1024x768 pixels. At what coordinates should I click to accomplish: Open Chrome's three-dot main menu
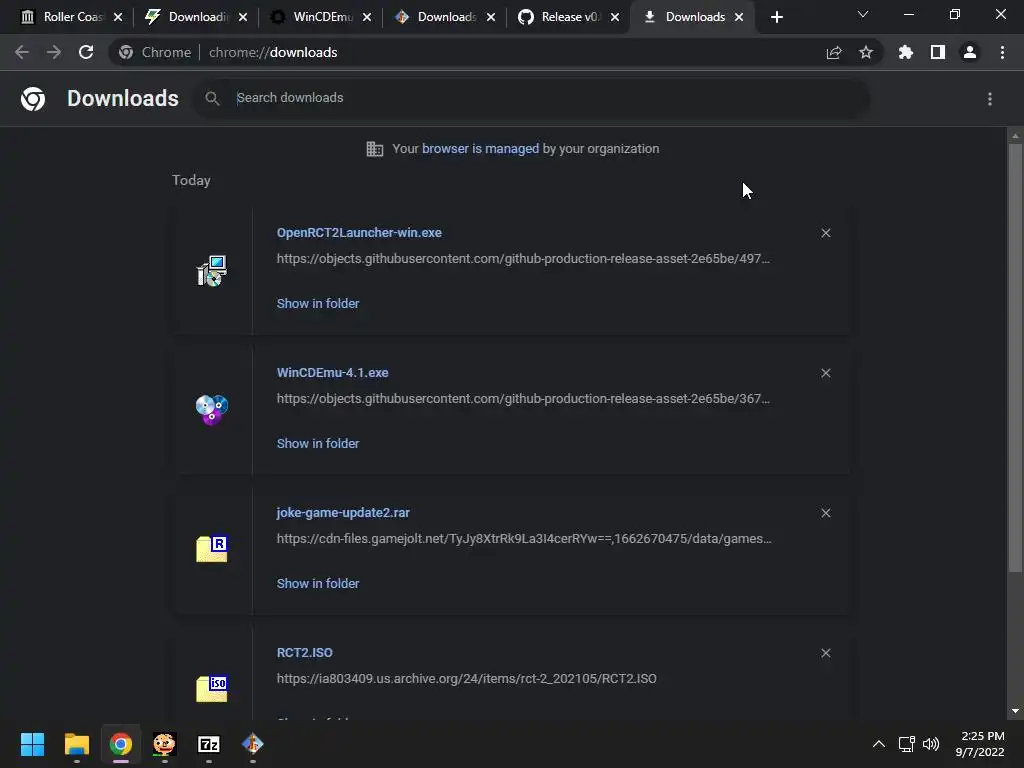(1002, 52)
